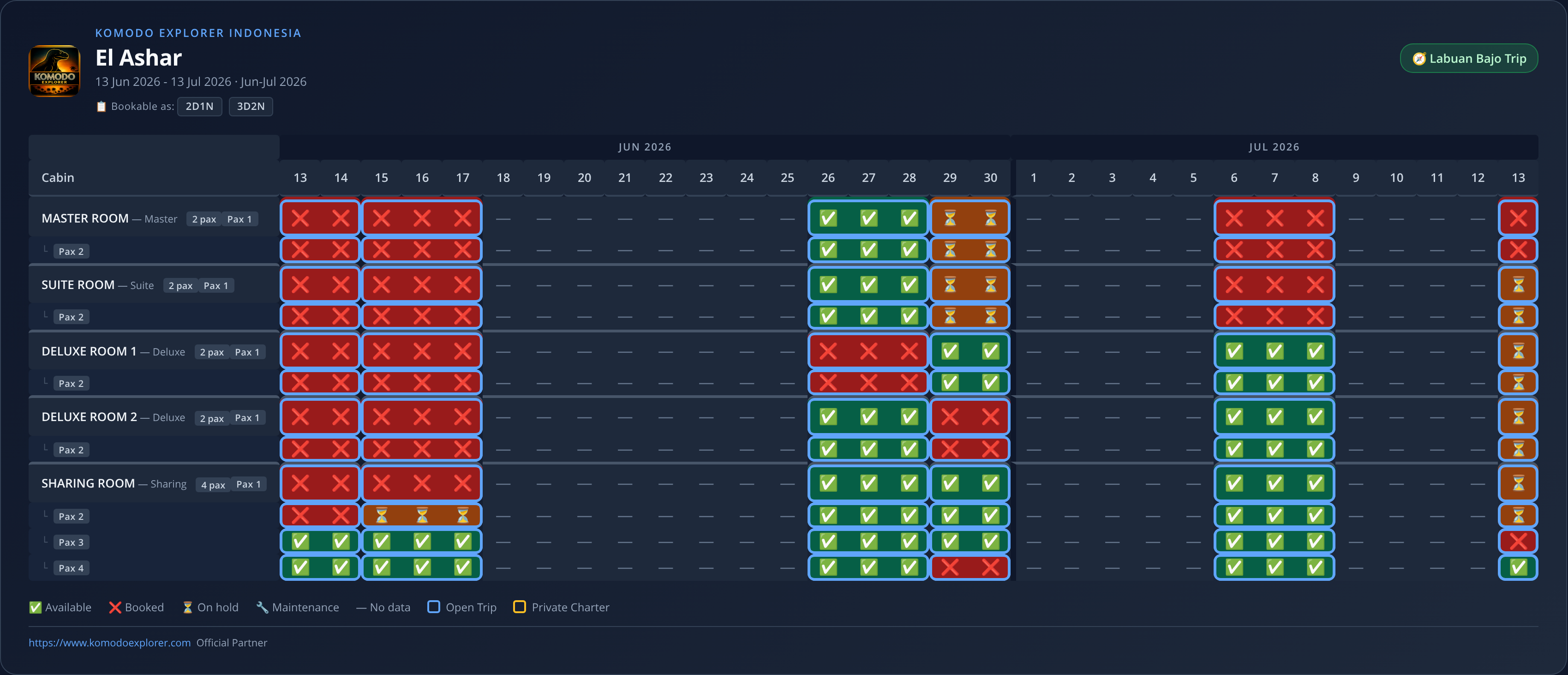The height and width of the screenshot is (675, 1568).
Task: Click Deluxe Room 2 Pax 2 available July 8
Action: pos(1316,449)
